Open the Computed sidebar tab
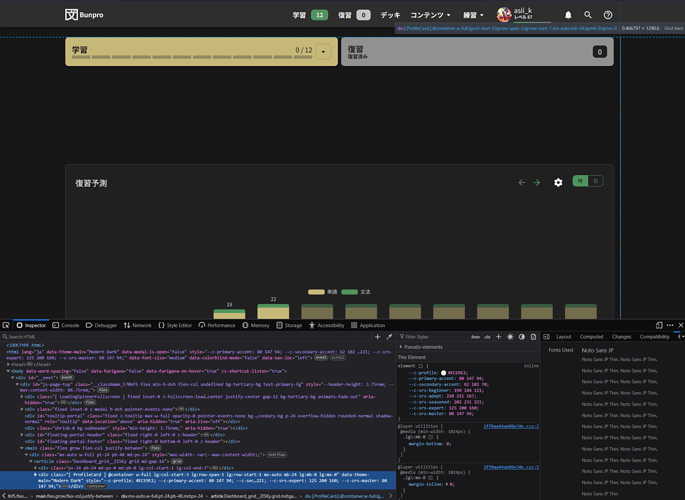This screenshot has width=685, height=500. pos(592,337)
